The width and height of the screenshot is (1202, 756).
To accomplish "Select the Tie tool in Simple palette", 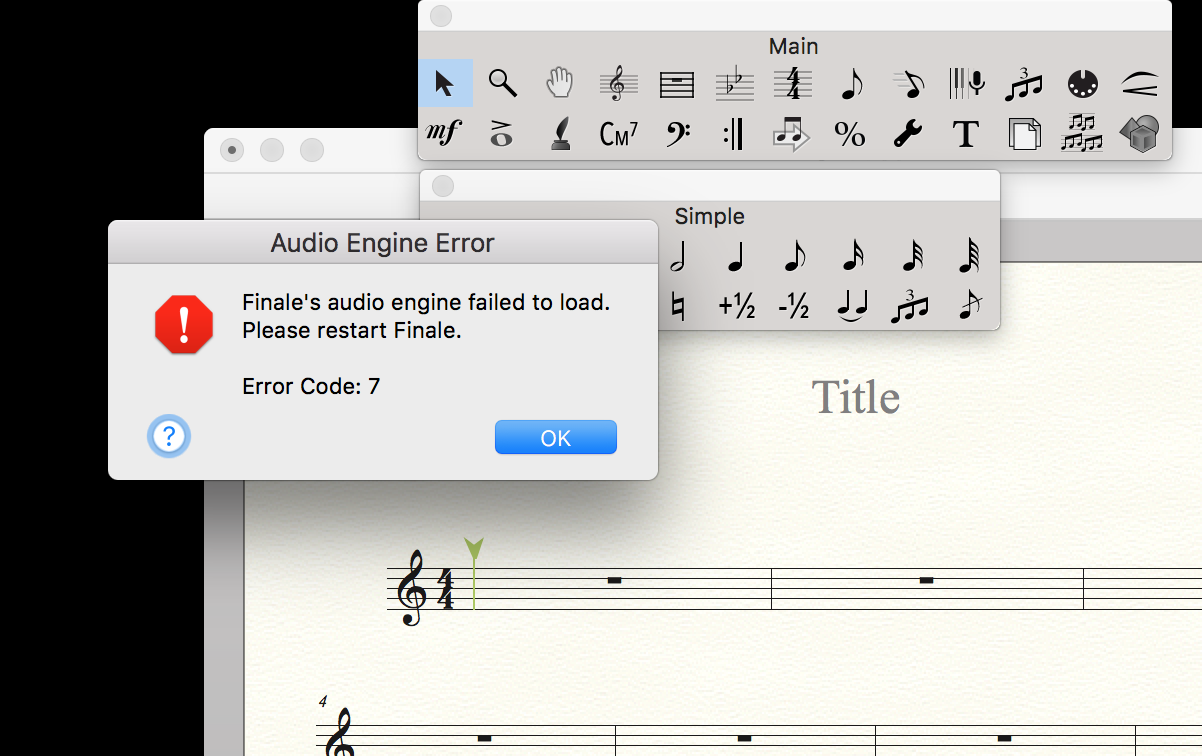I will coord(851,307).
